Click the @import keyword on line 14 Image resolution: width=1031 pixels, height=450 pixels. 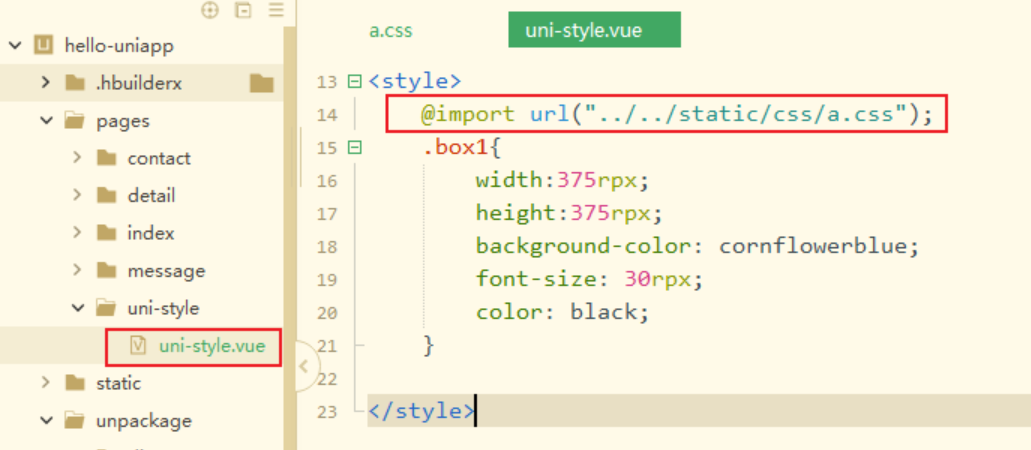click(x=468, y=114)
